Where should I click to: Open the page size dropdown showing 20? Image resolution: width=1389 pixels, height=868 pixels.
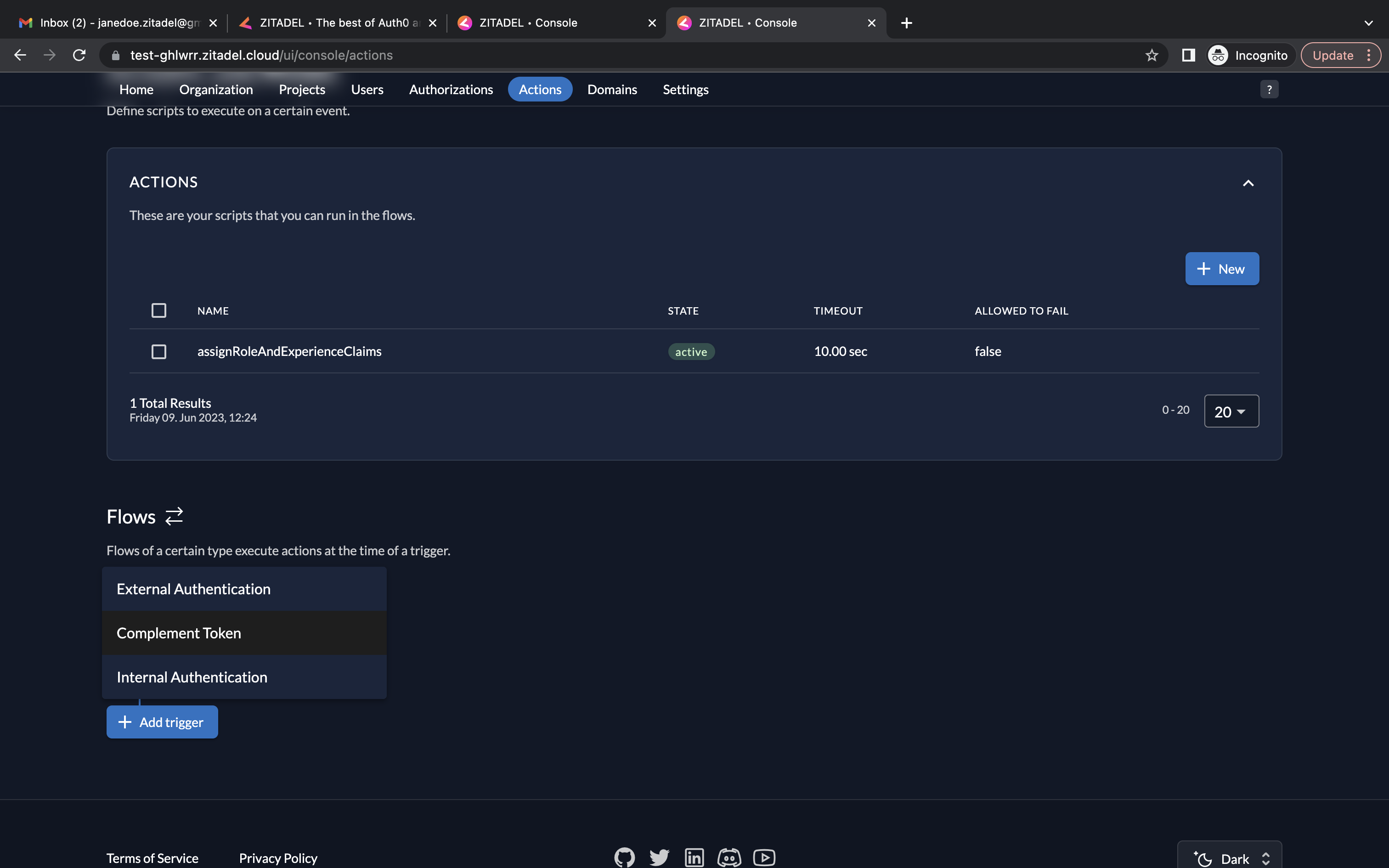coord(1231,411)
